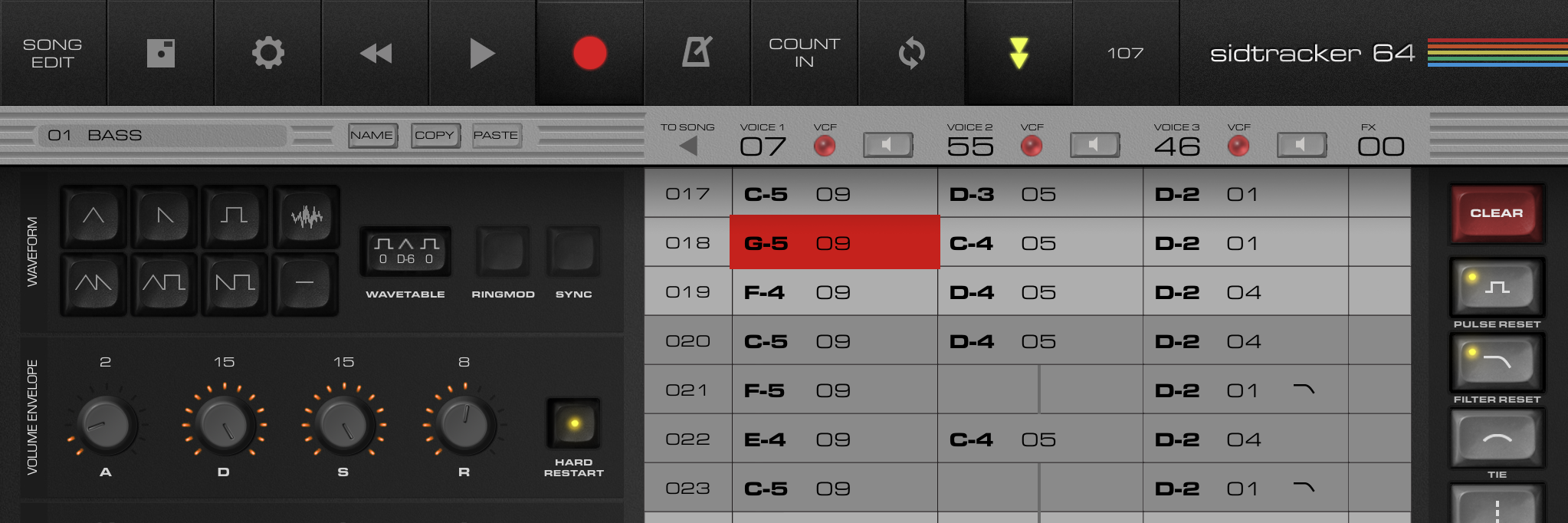Toggle Sync

[573, 252]
